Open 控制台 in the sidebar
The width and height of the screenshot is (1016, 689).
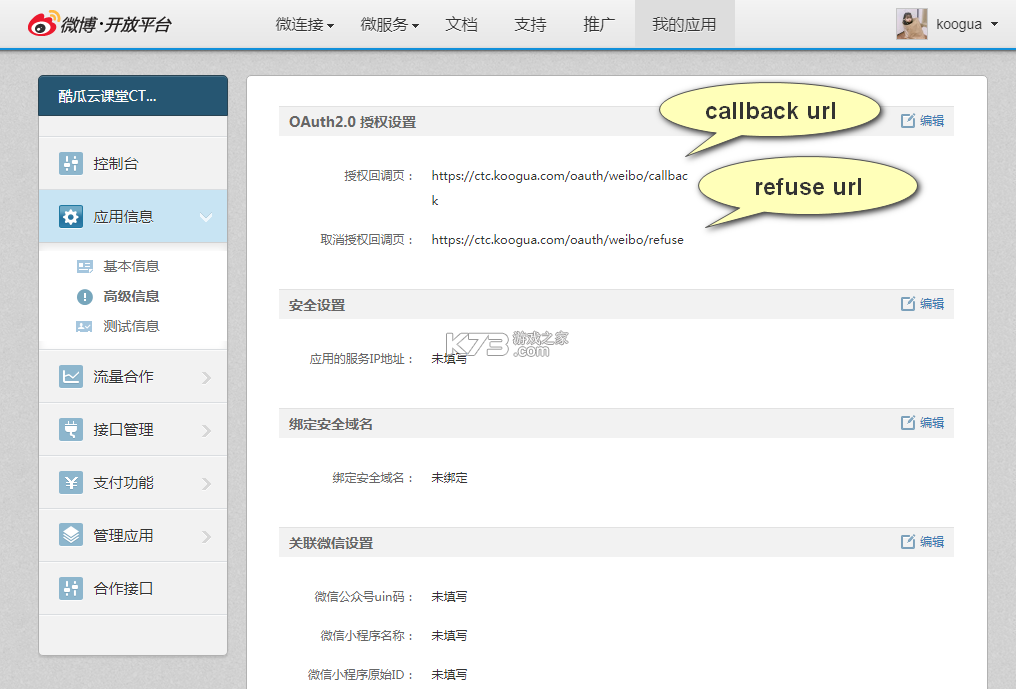(x=133, y=163)
